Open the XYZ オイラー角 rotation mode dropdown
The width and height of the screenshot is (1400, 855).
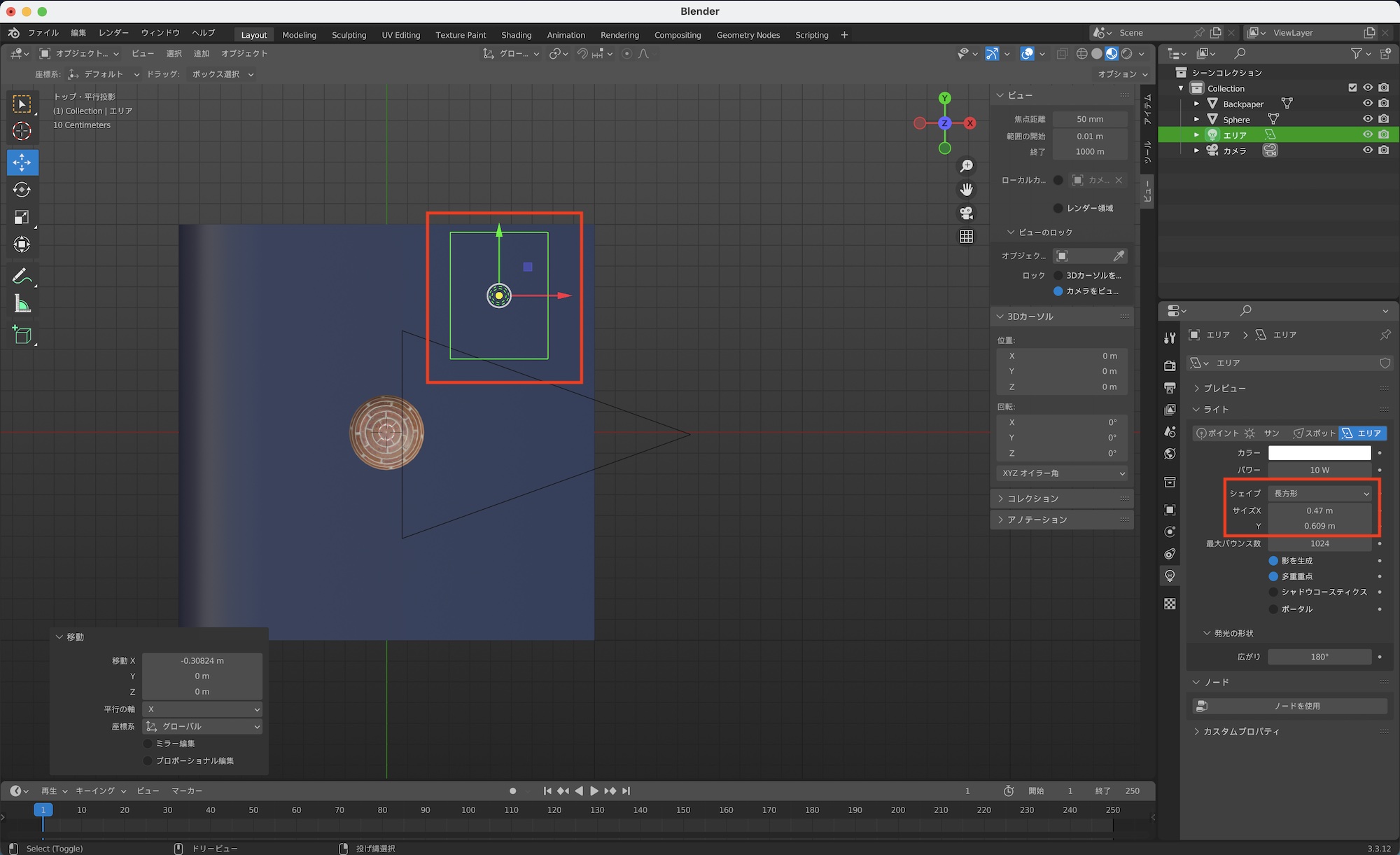tap(1062, 473)
